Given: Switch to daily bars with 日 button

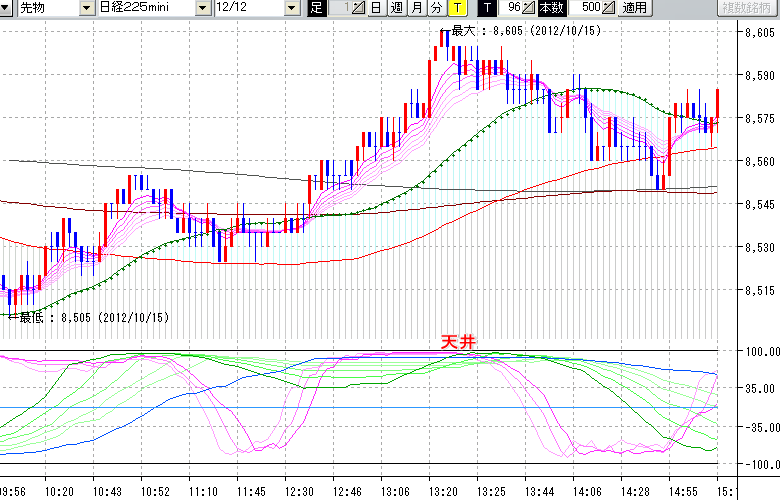Looking at the screenshot, I should coord(375,8).
